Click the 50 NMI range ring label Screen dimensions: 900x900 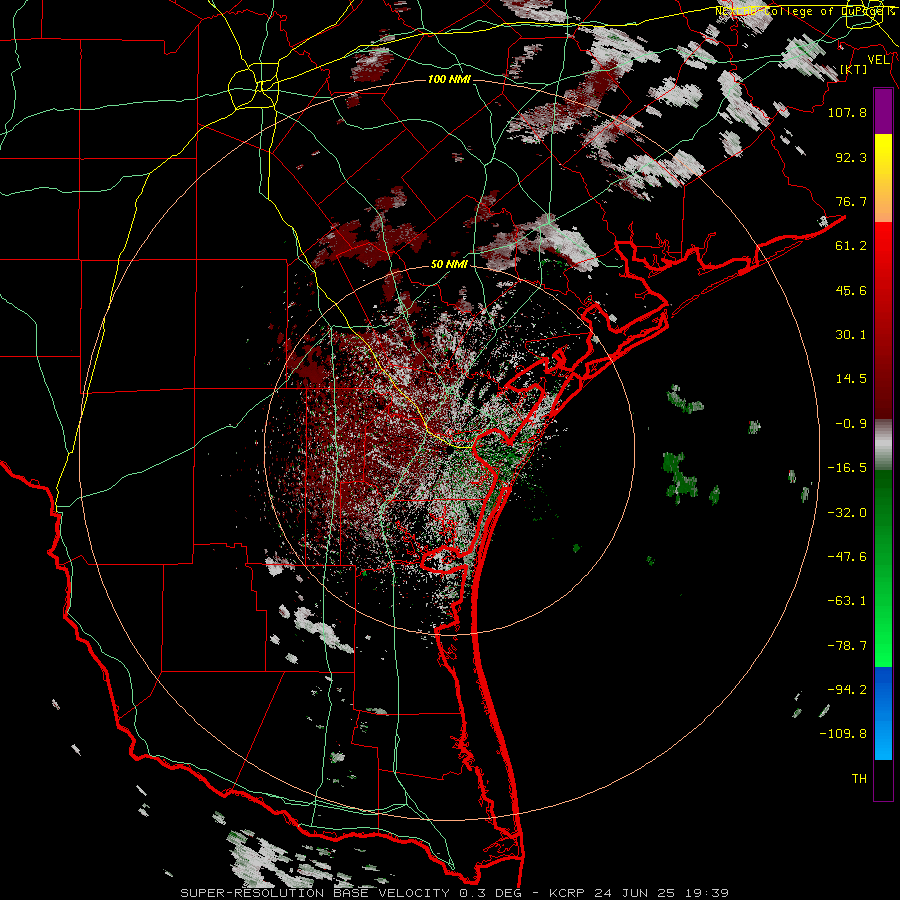(449, 264)
